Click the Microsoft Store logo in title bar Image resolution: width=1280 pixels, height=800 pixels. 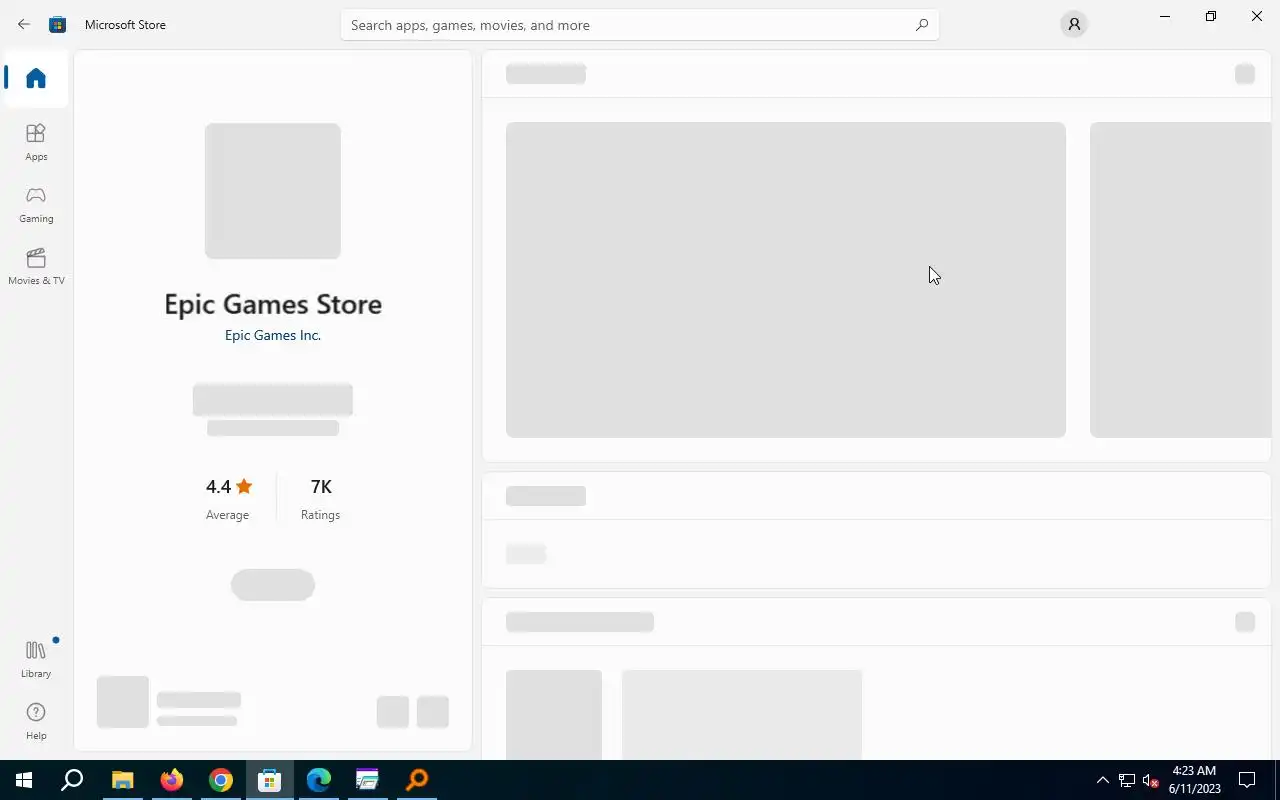click(58, 25)
